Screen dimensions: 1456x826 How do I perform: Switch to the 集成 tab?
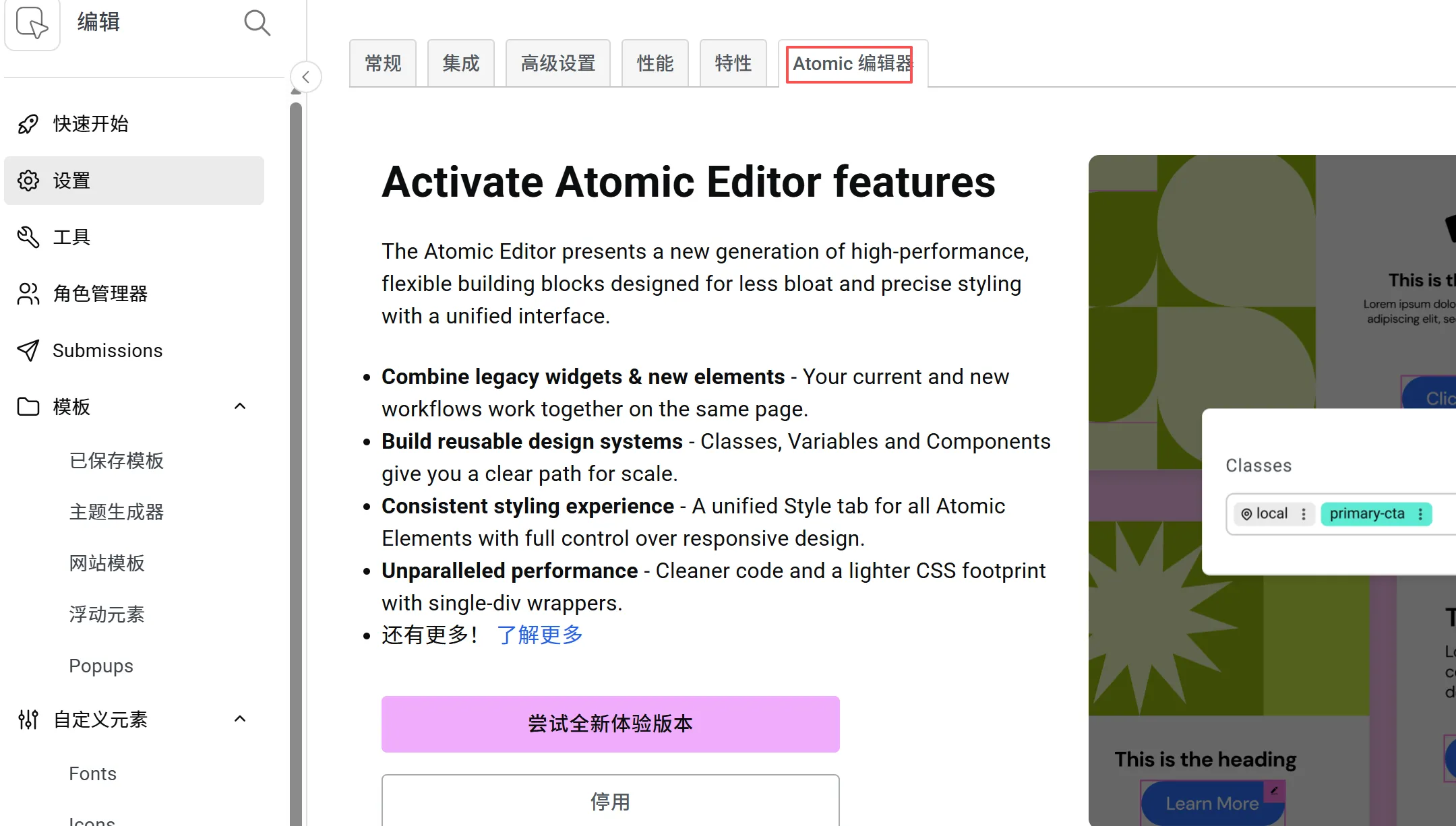point(460,63)
